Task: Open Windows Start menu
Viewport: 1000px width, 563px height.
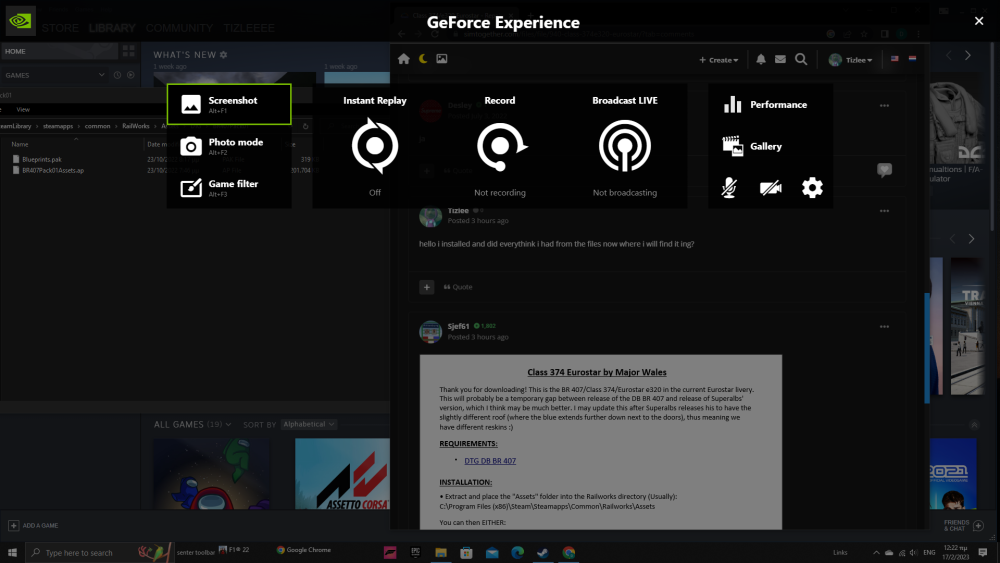Action: tap(12, 552)
